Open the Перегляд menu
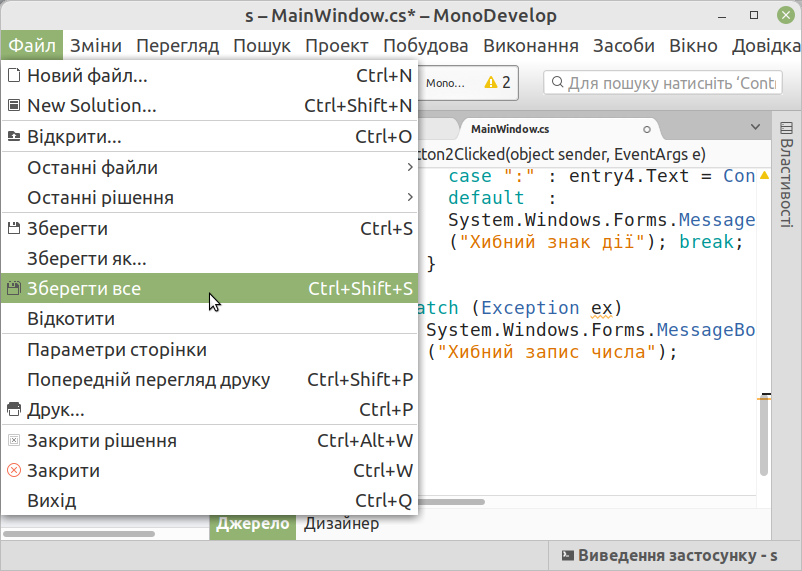802x571 pixels. 177,46
